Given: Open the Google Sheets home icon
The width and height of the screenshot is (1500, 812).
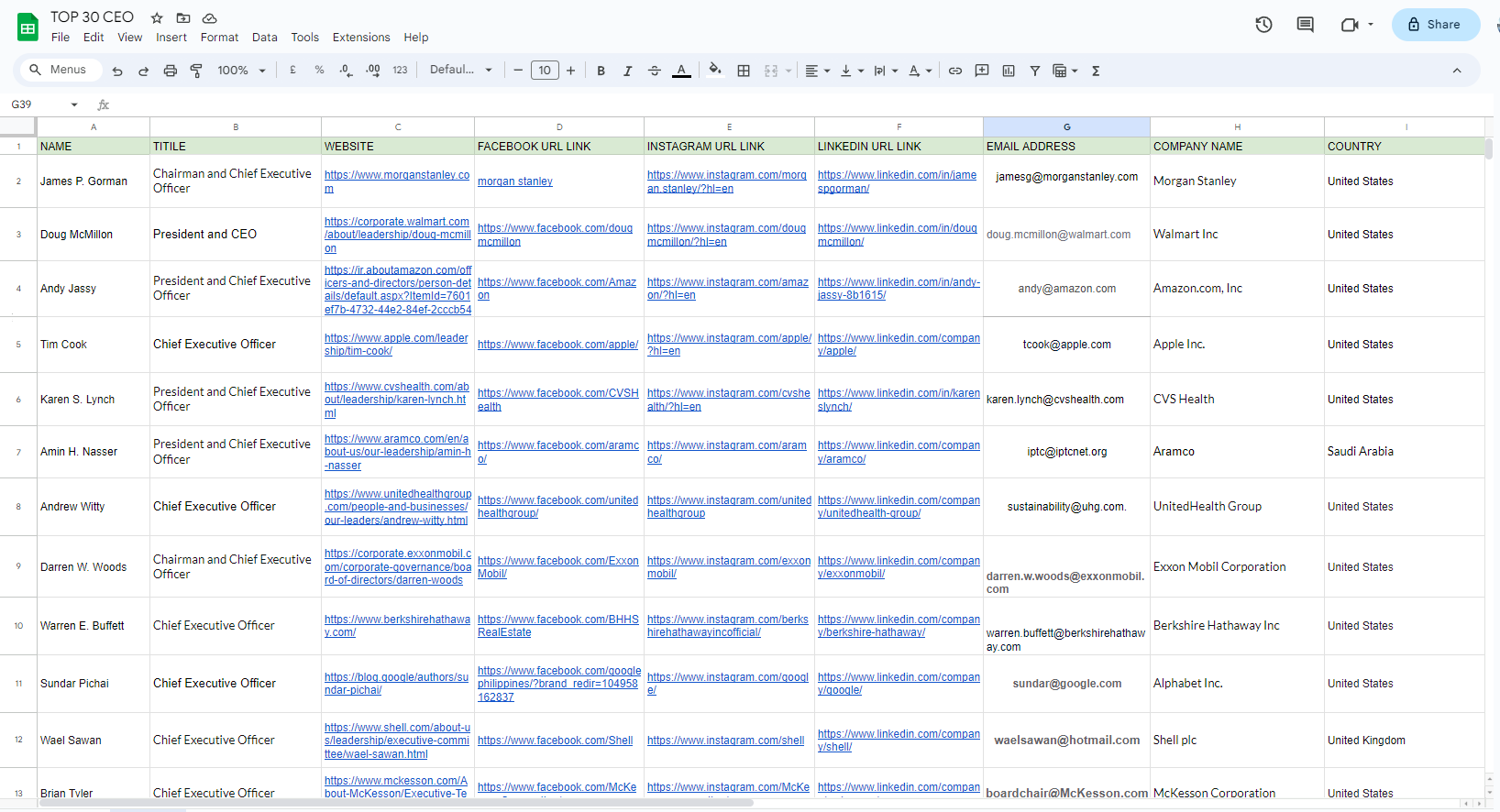Looking at the screenshot, I should tap(28, 27).
